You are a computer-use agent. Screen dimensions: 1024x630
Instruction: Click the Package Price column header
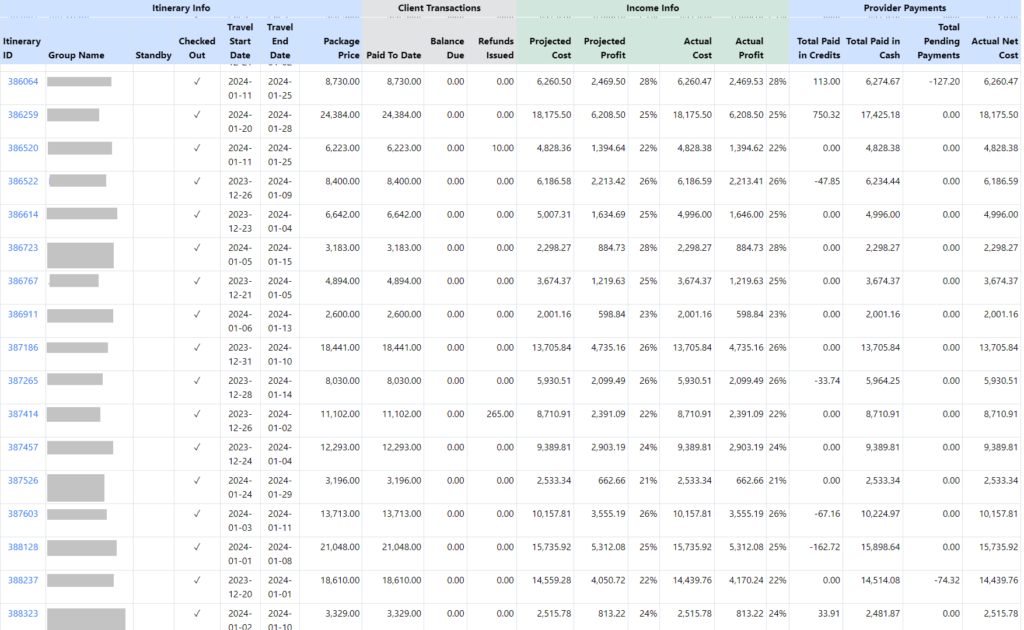click(342, 48)
